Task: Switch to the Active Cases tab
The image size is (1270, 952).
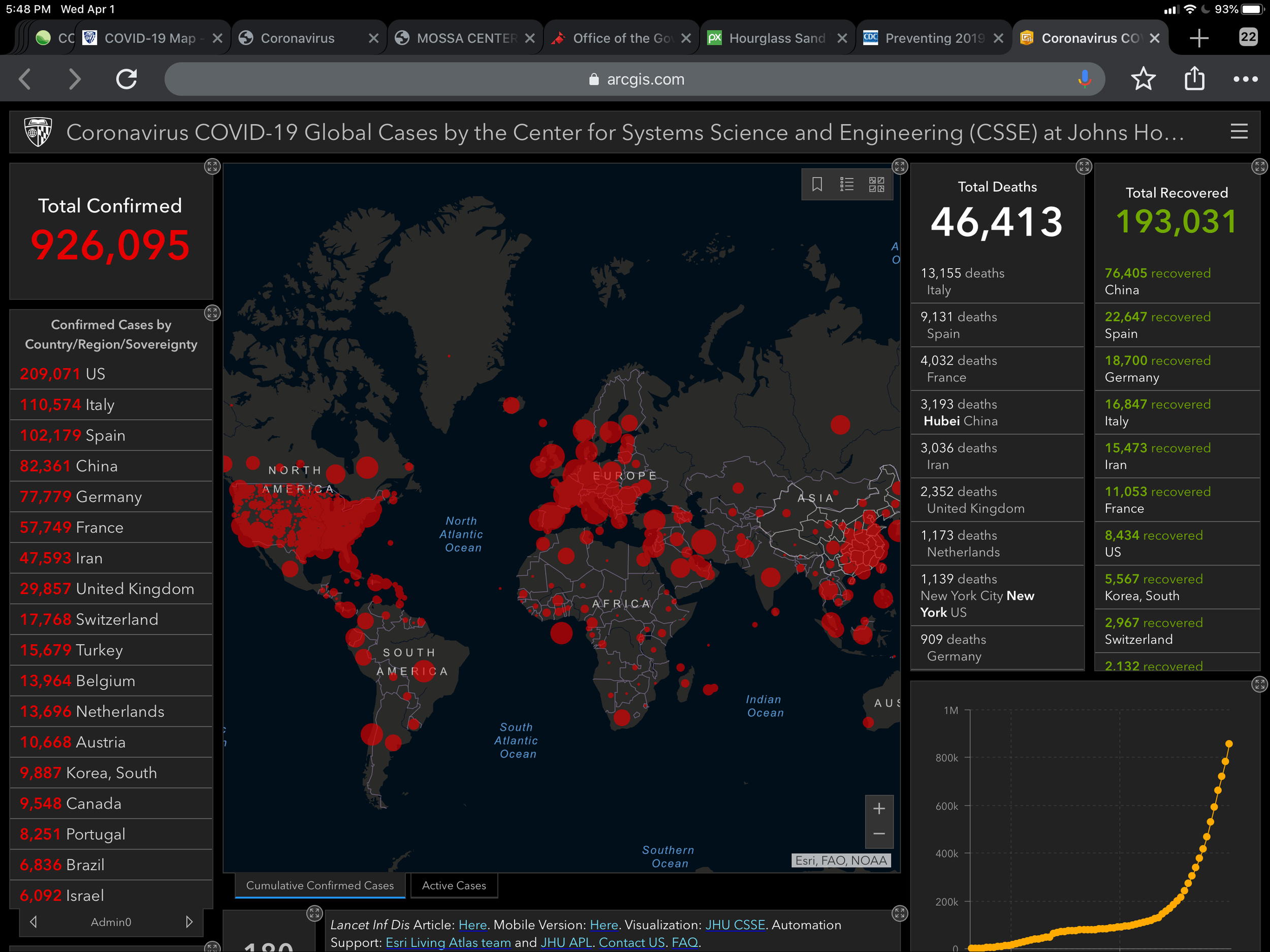Action: point(454,885)
